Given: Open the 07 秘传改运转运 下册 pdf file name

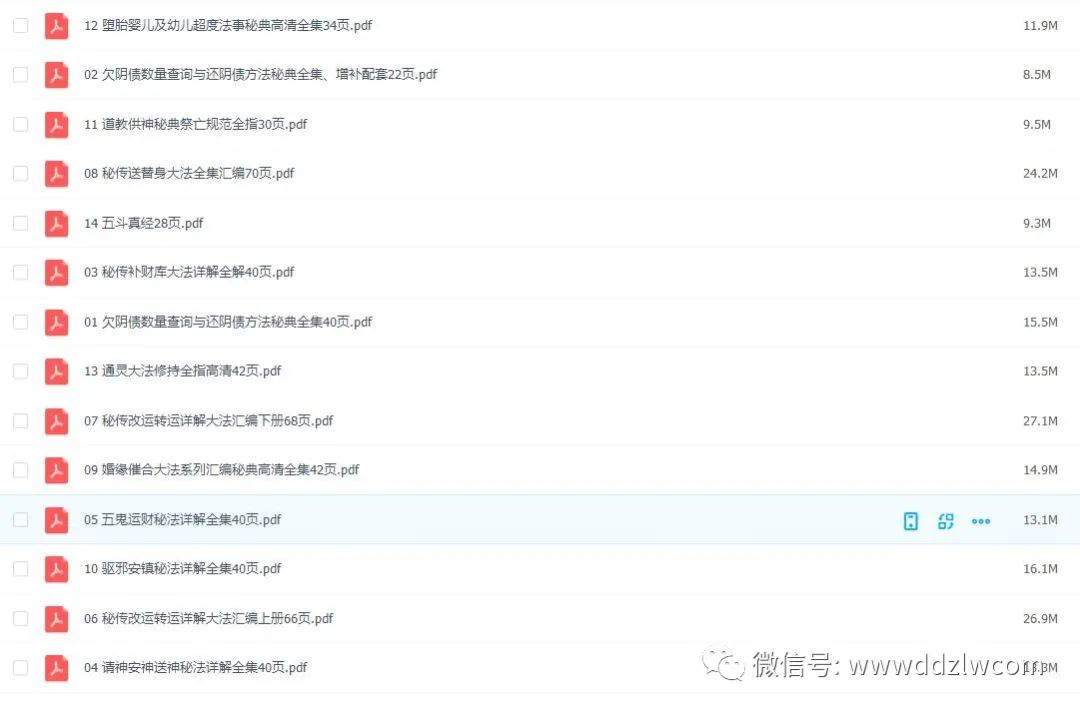Looking at the screenshot, I should click(209, 420).
